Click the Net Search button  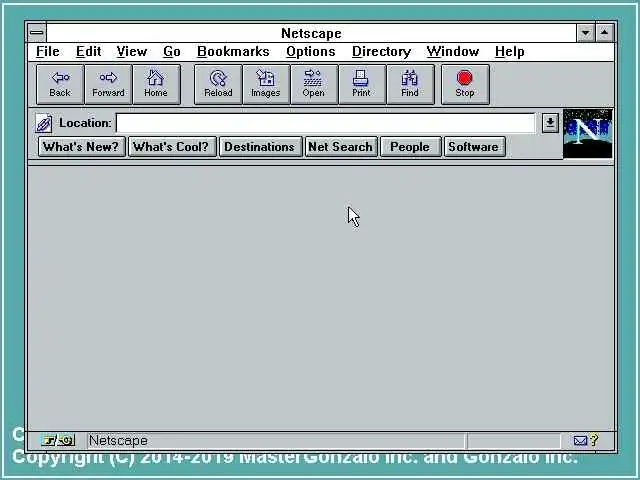point(340,147)
